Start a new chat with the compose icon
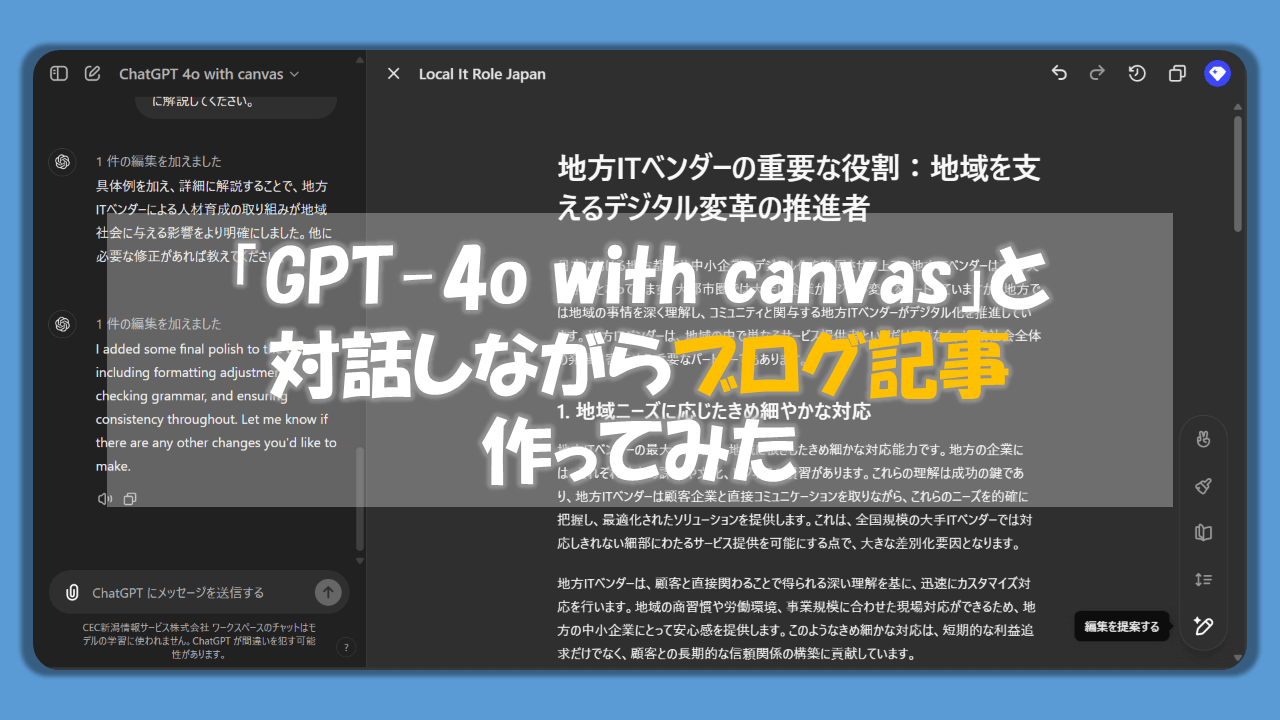The width and height of the screenshot is (1280, 720). point(93,73)
